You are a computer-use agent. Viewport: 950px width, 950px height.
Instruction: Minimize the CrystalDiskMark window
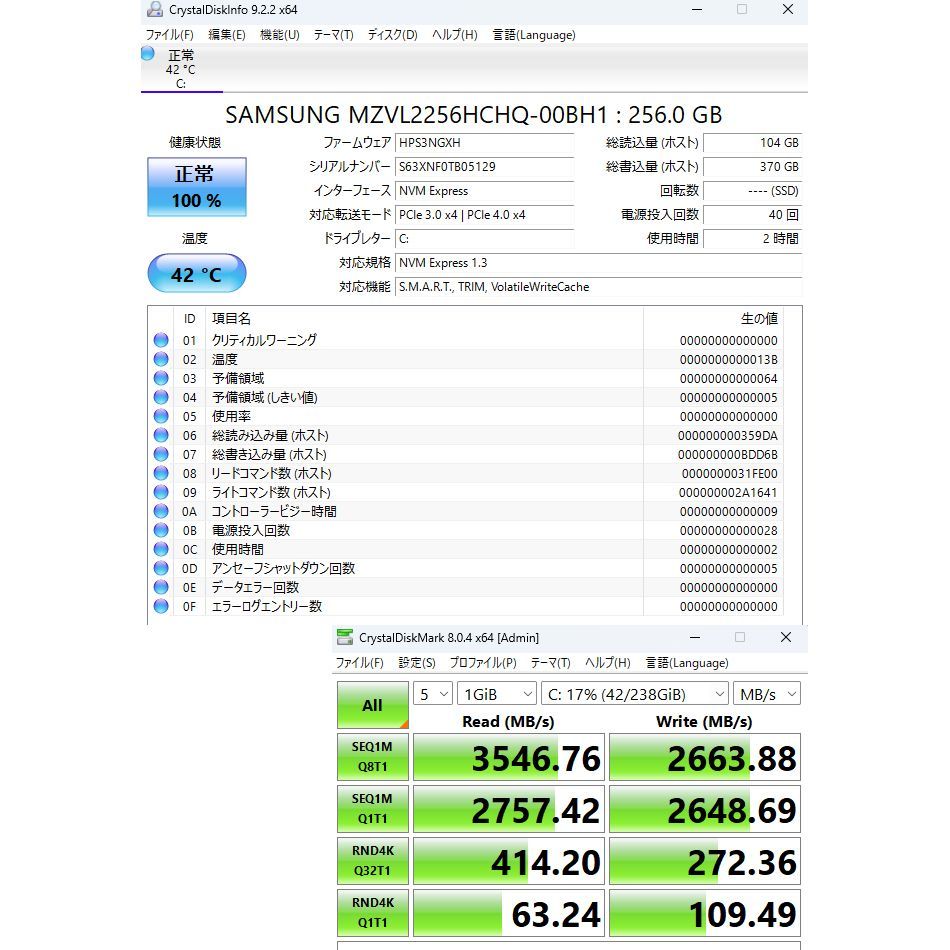tap(695, 637)
